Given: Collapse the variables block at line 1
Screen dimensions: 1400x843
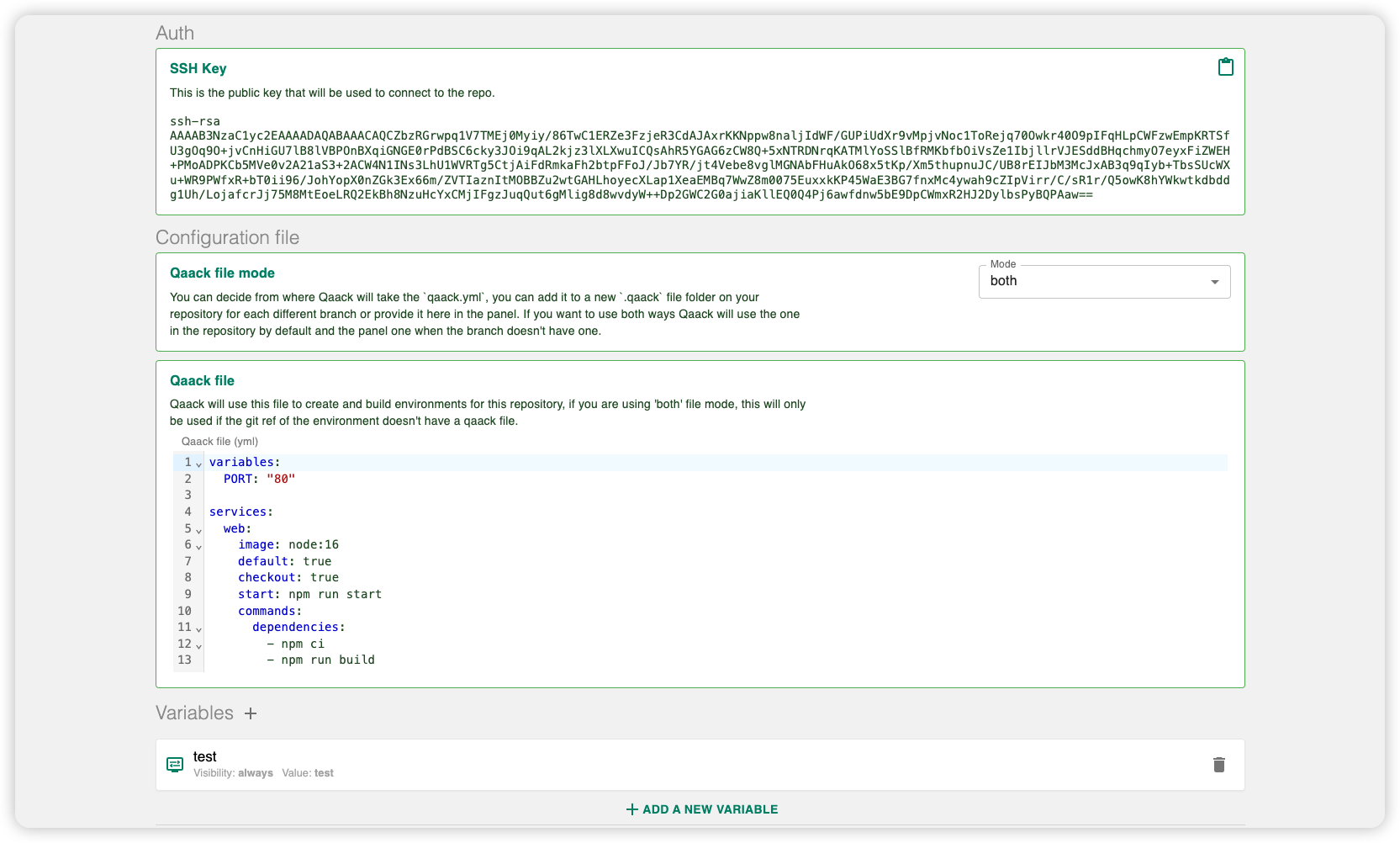Looking at the screenshot, I should pyautogui.click(x=198, y=464).
